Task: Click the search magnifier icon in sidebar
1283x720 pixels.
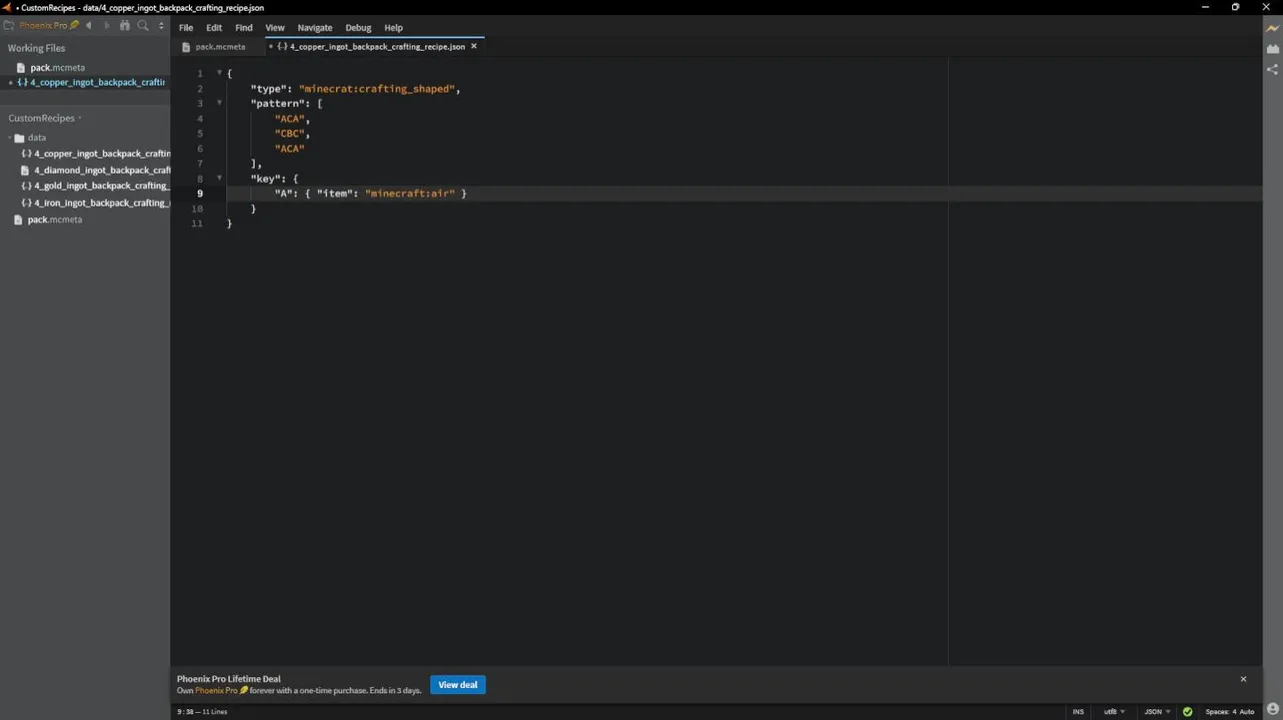Action: point(143,26)
